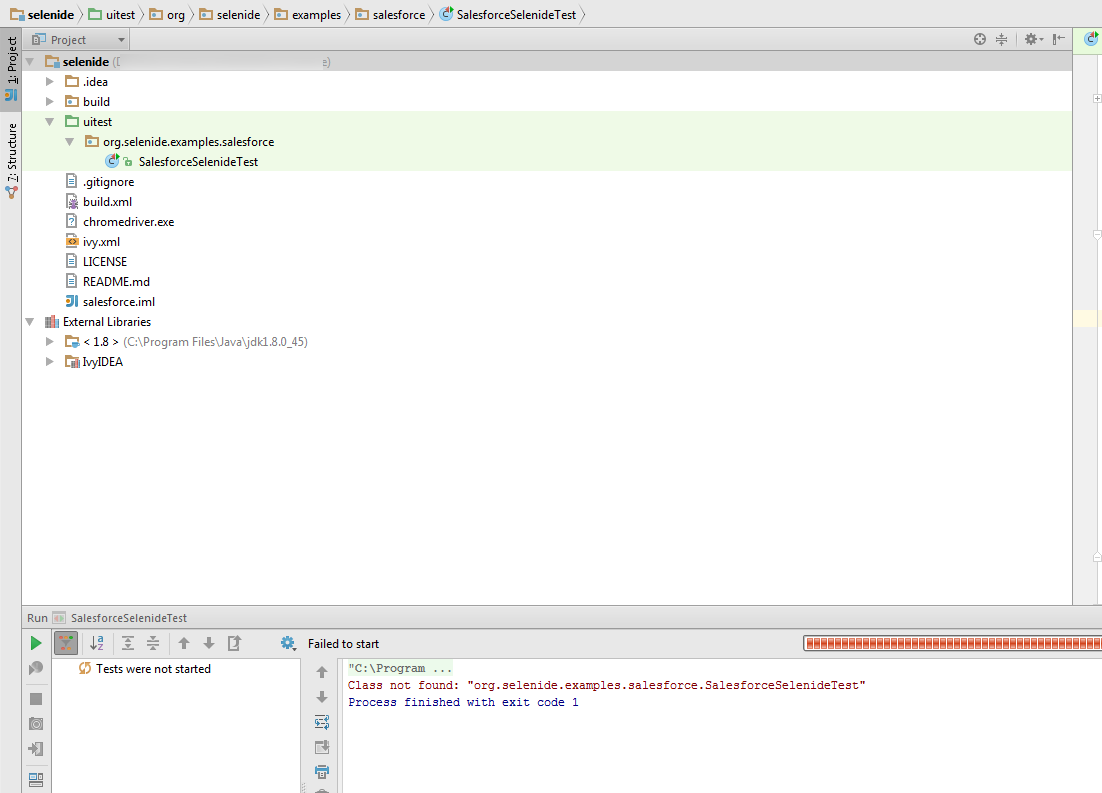Click Collapse All icon in Project panel header

pos(1002,40)
